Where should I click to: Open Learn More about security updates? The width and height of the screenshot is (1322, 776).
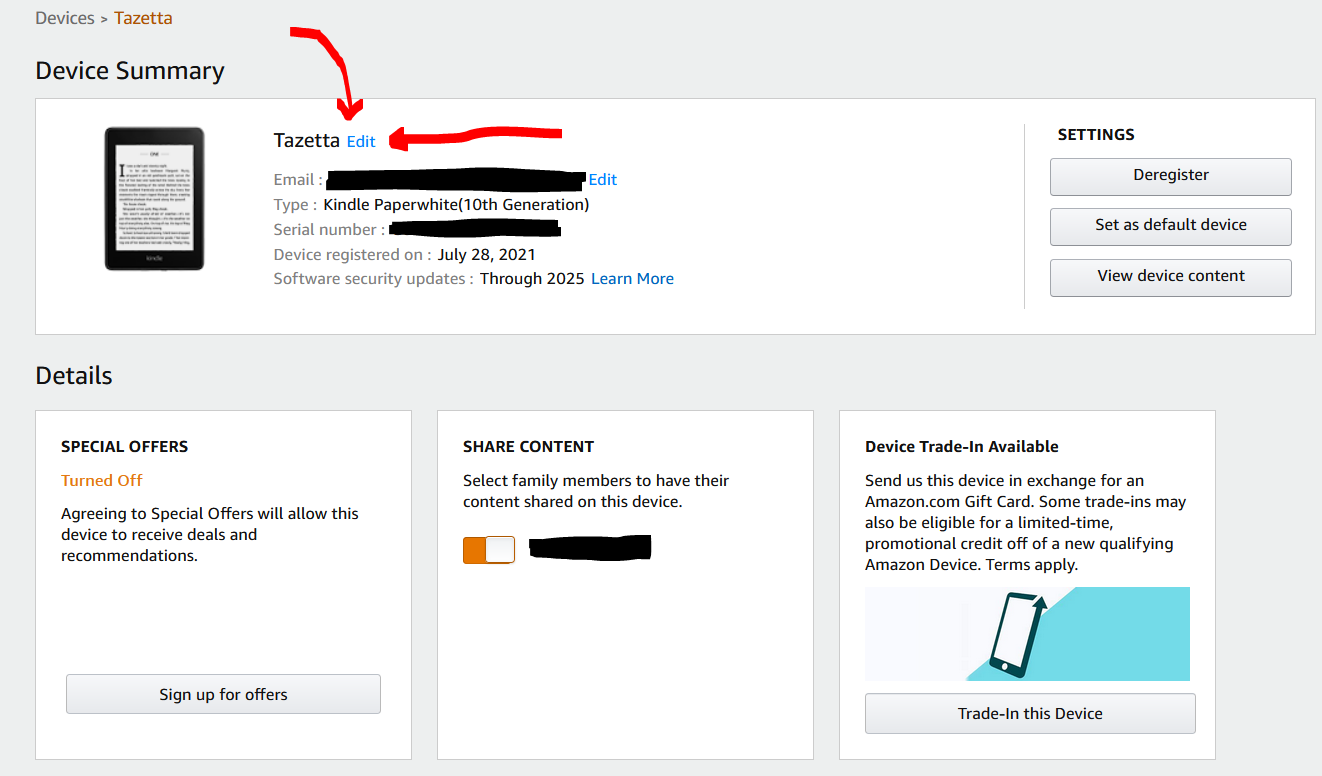tap(632, 279)
